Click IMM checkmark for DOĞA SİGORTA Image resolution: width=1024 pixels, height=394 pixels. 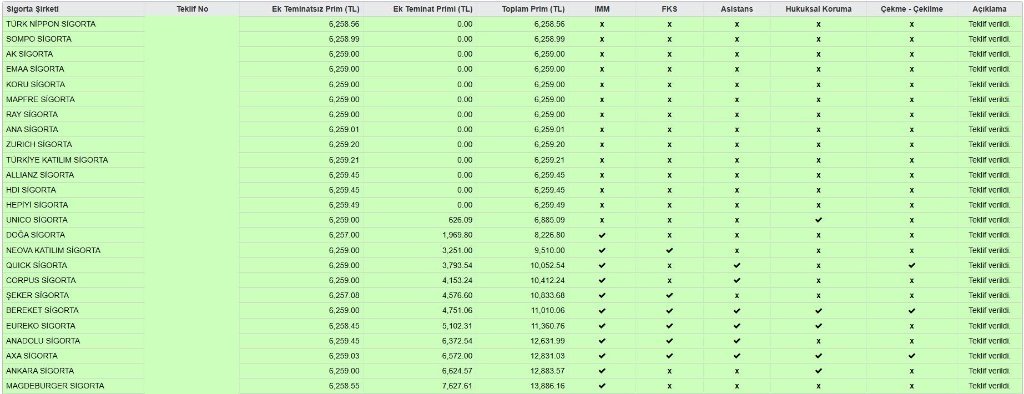(602, 235)
